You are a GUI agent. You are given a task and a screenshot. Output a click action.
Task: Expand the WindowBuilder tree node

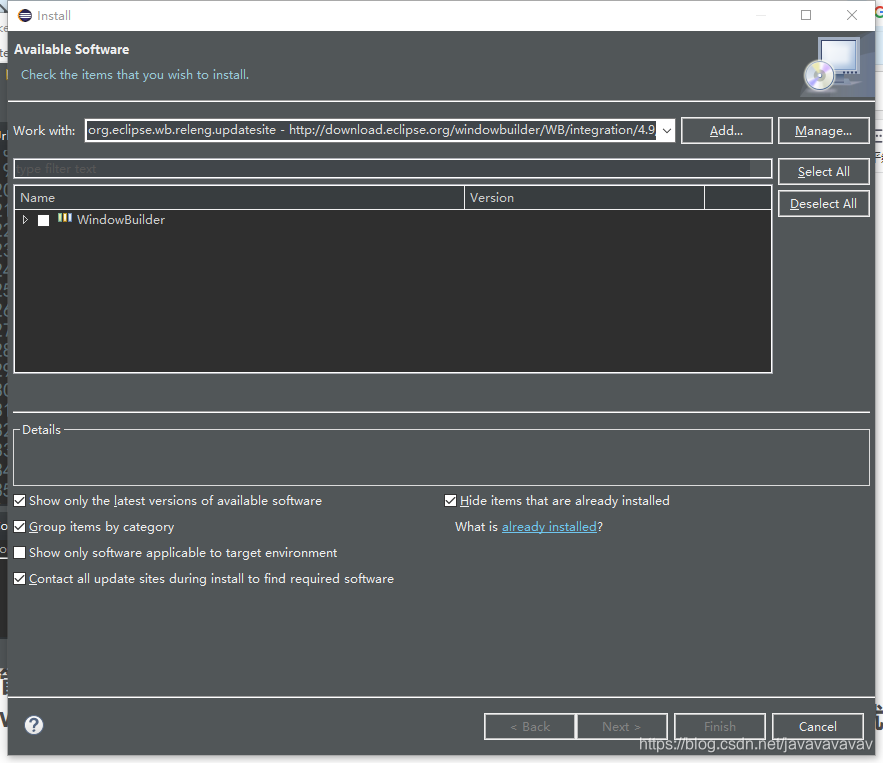pyautogui.click(x=25, y=220)
